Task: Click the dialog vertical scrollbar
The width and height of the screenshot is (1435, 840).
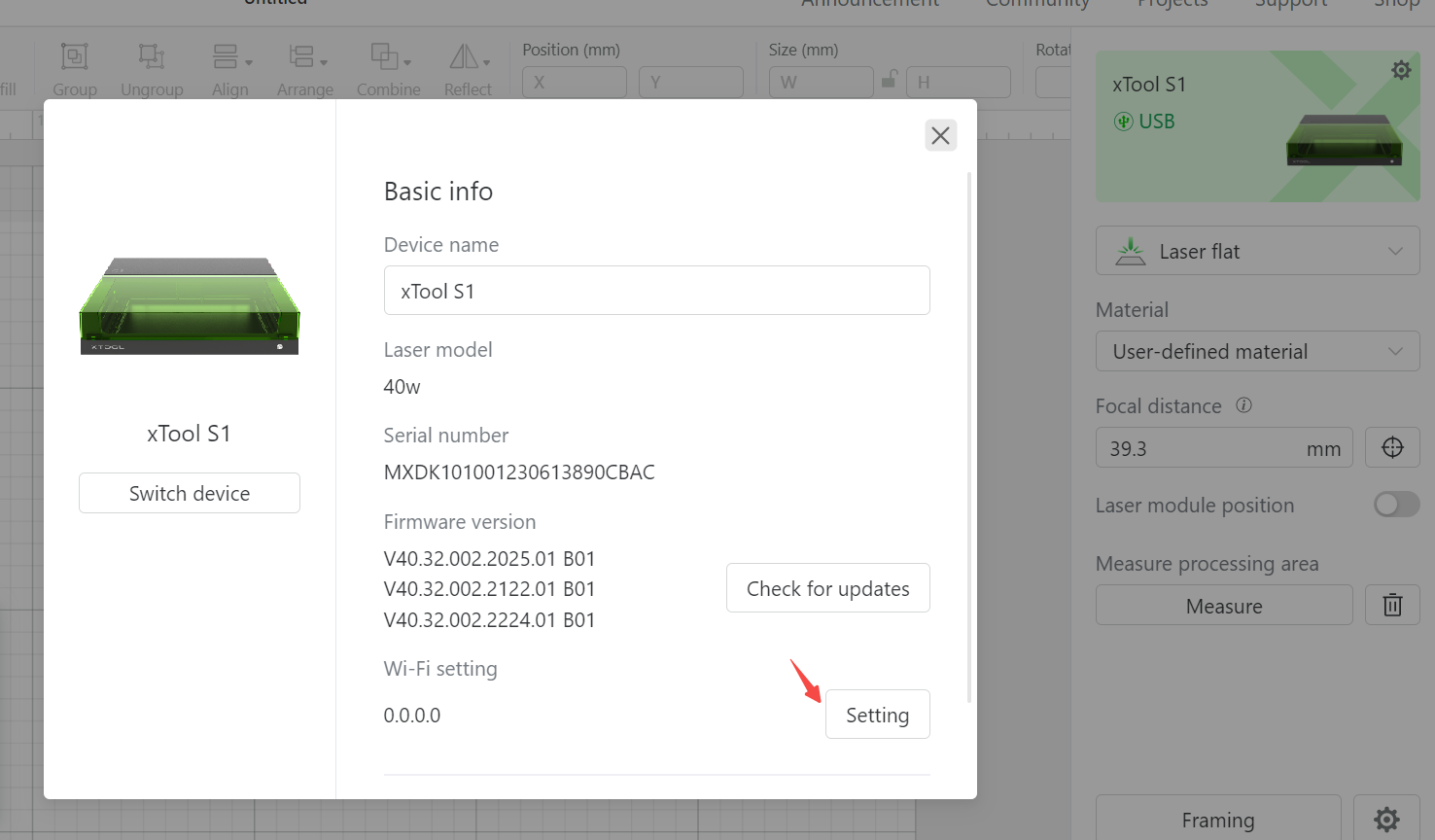Action: (969, 437)
